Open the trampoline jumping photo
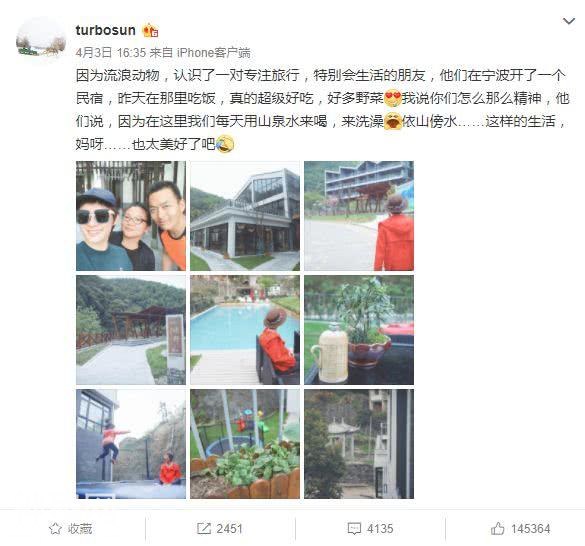This screenshot has height=546, width=585. 131,444
